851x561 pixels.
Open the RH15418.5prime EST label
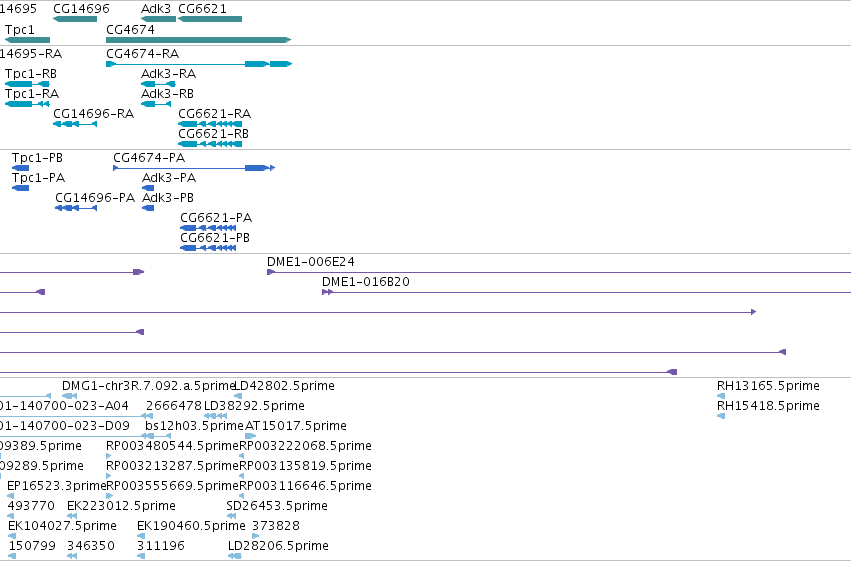point(768,406)
